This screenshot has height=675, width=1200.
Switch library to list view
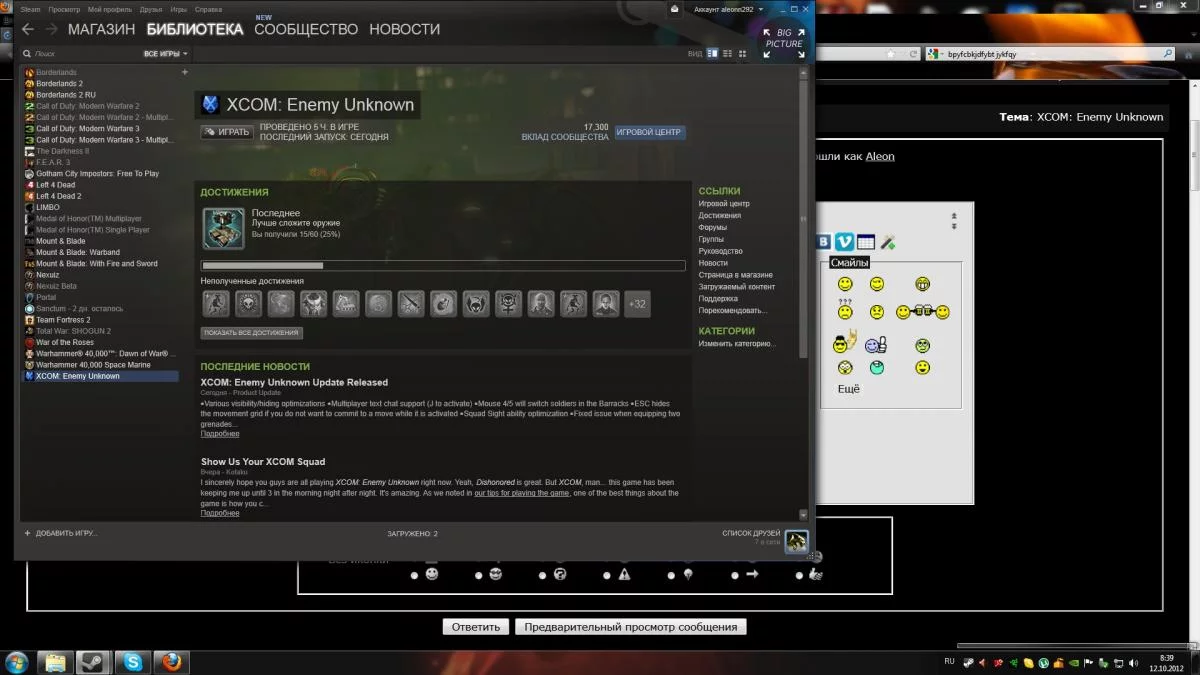pos(728,53)
